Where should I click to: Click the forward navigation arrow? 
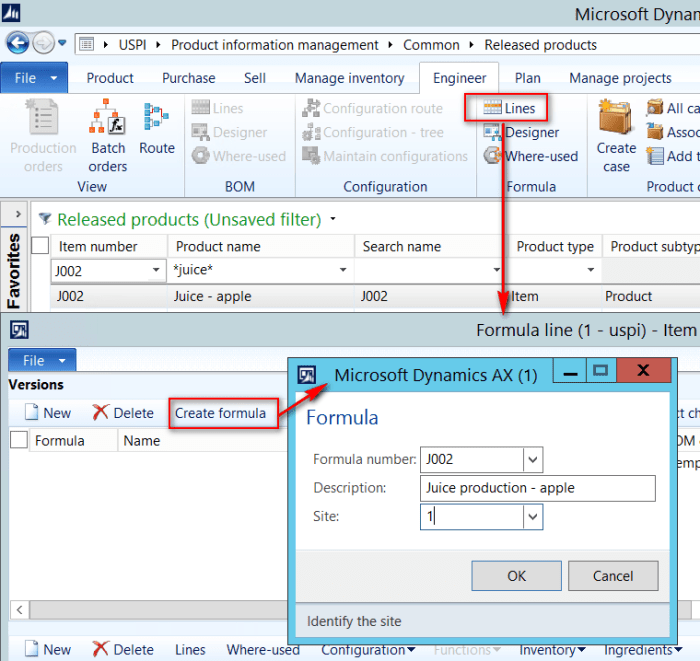point(44,43)
